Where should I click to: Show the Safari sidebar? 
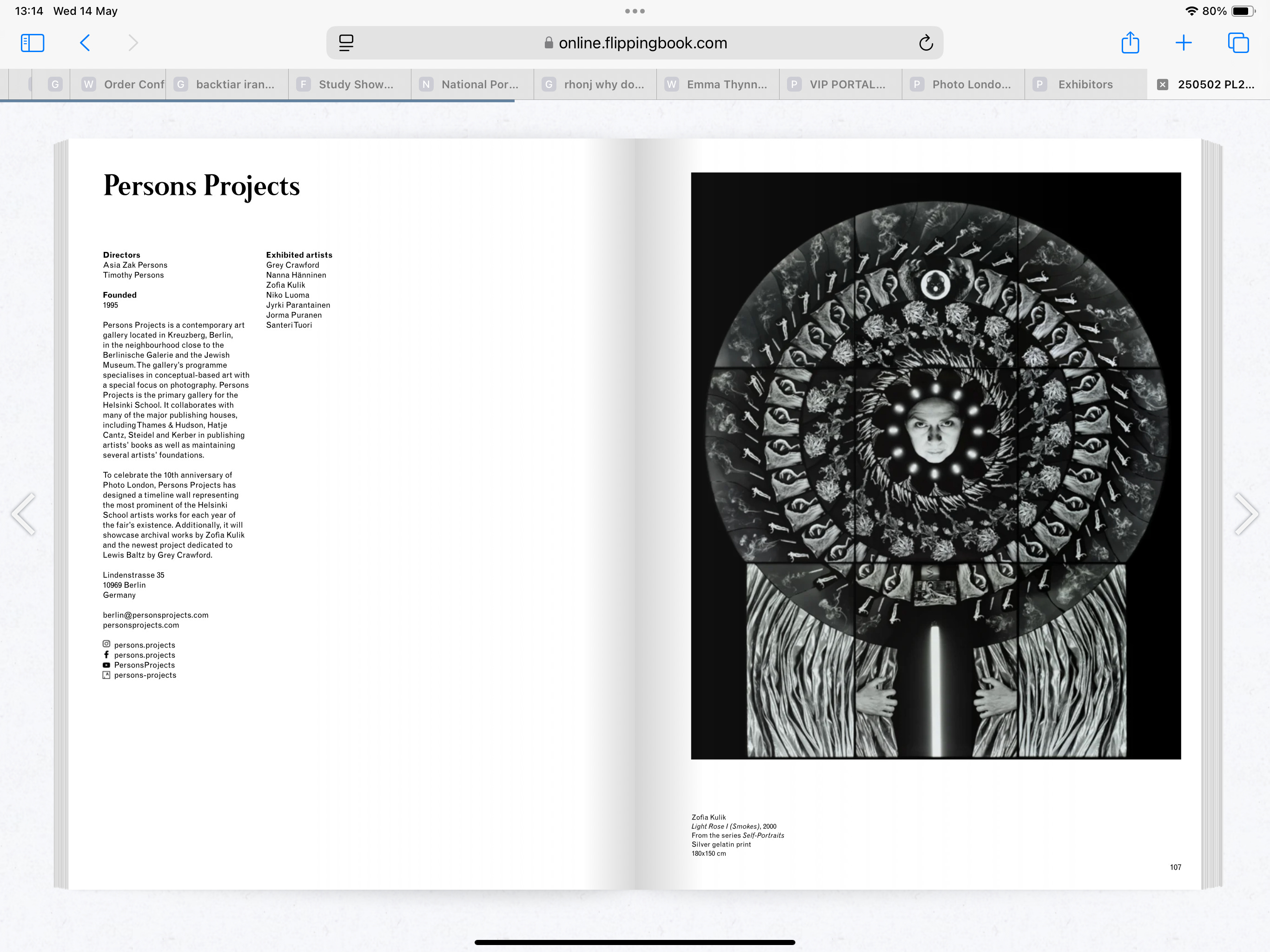pos(32,43)
